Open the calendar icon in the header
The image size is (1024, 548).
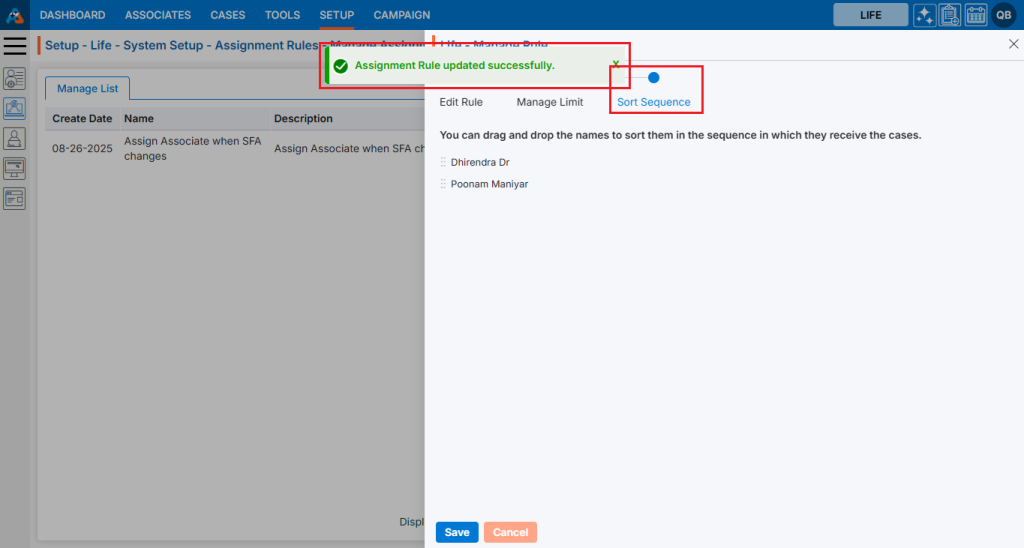point(976,15)
